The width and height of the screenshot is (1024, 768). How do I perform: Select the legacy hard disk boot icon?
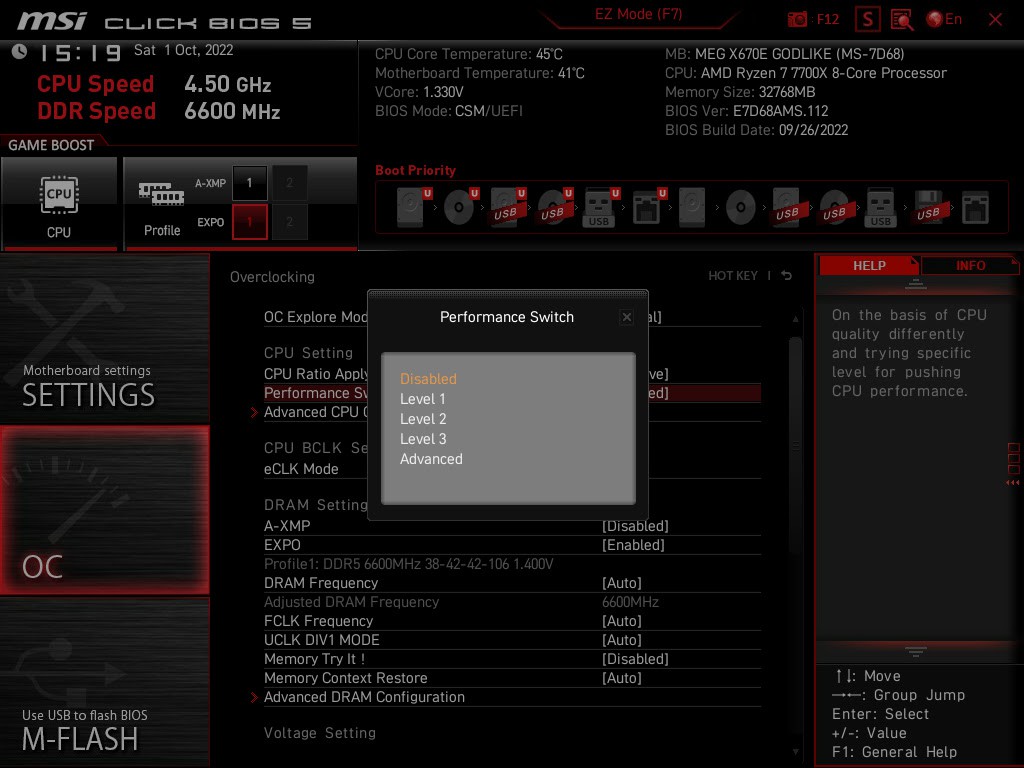[x=692, y=207]
